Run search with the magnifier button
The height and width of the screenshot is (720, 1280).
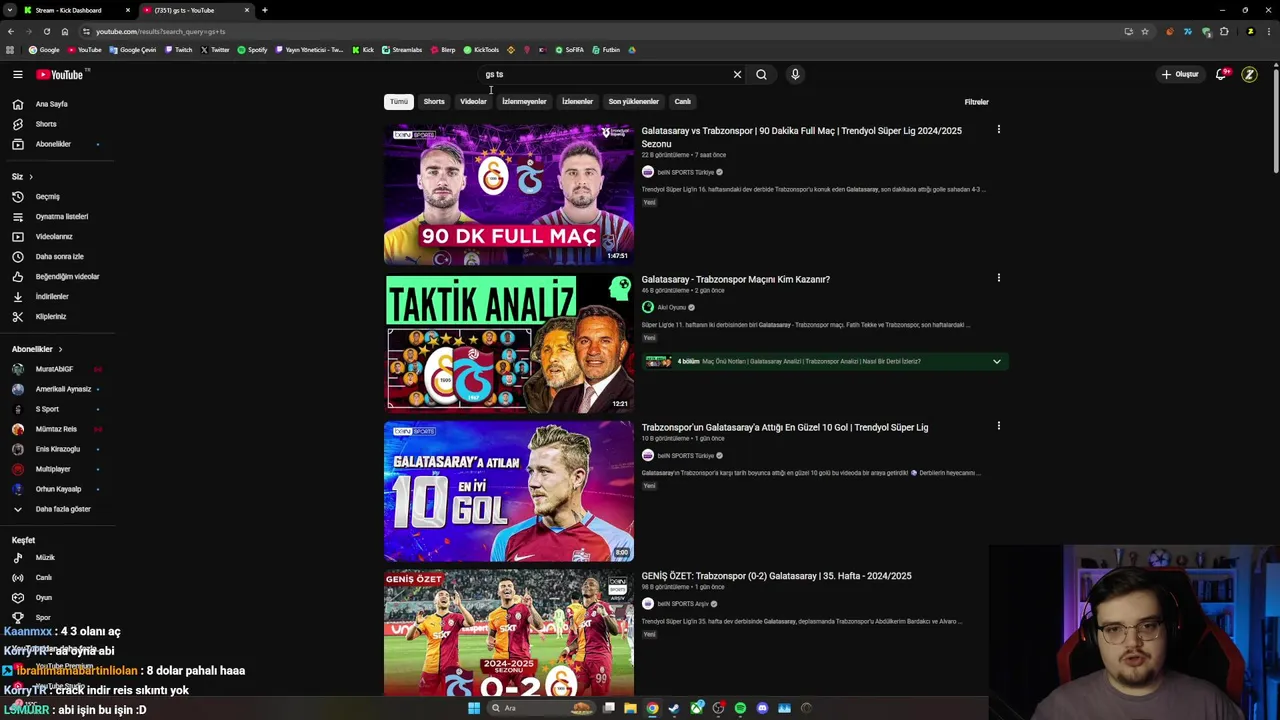pos(762,74)
